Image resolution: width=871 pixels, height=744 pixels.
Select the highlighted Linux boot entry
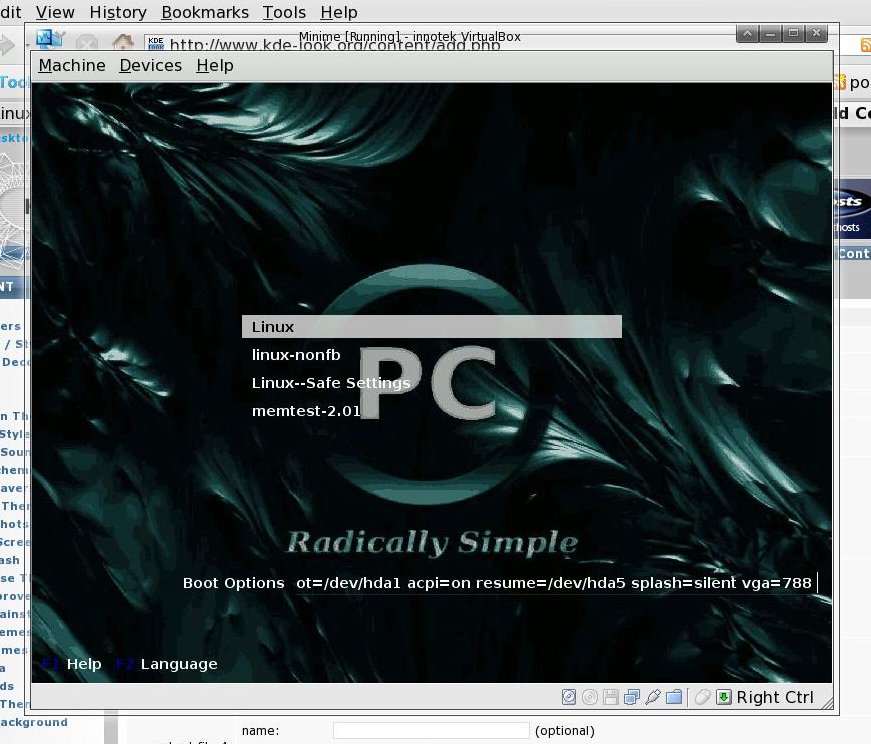tap(432, 327)
